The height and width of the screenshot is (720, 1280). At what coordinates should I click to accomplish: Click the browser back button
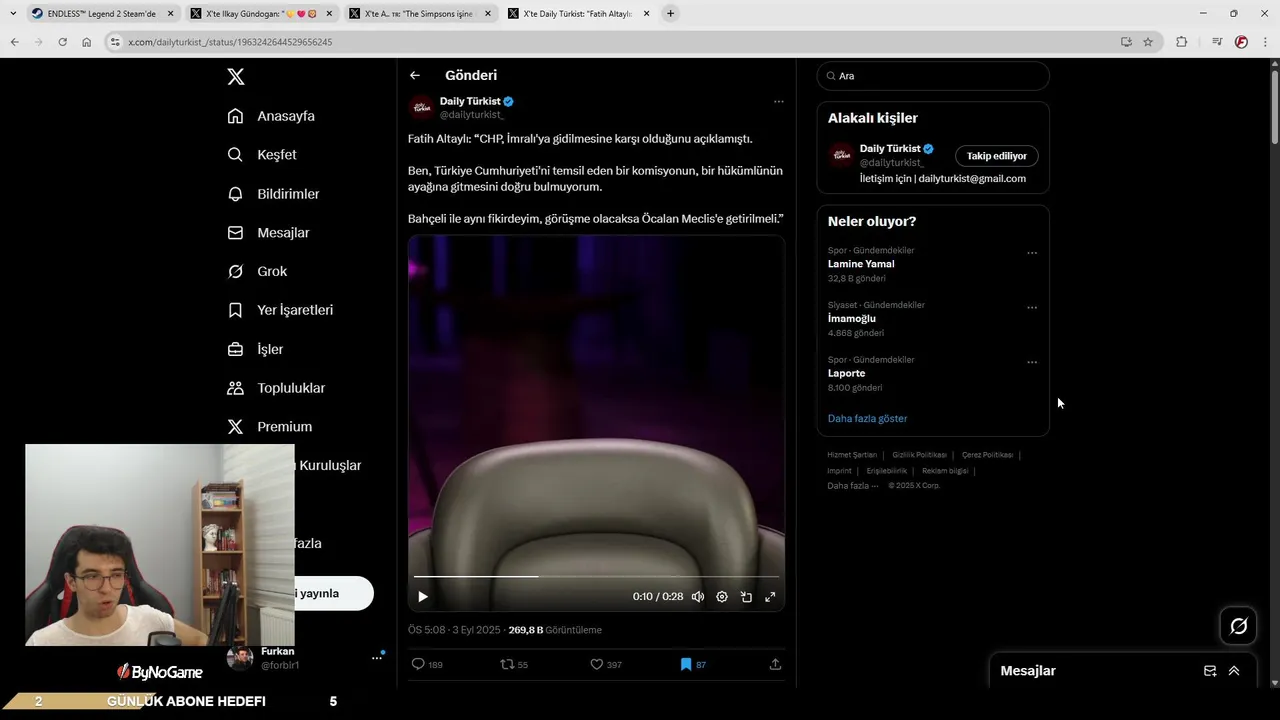(x=14, y=42)
